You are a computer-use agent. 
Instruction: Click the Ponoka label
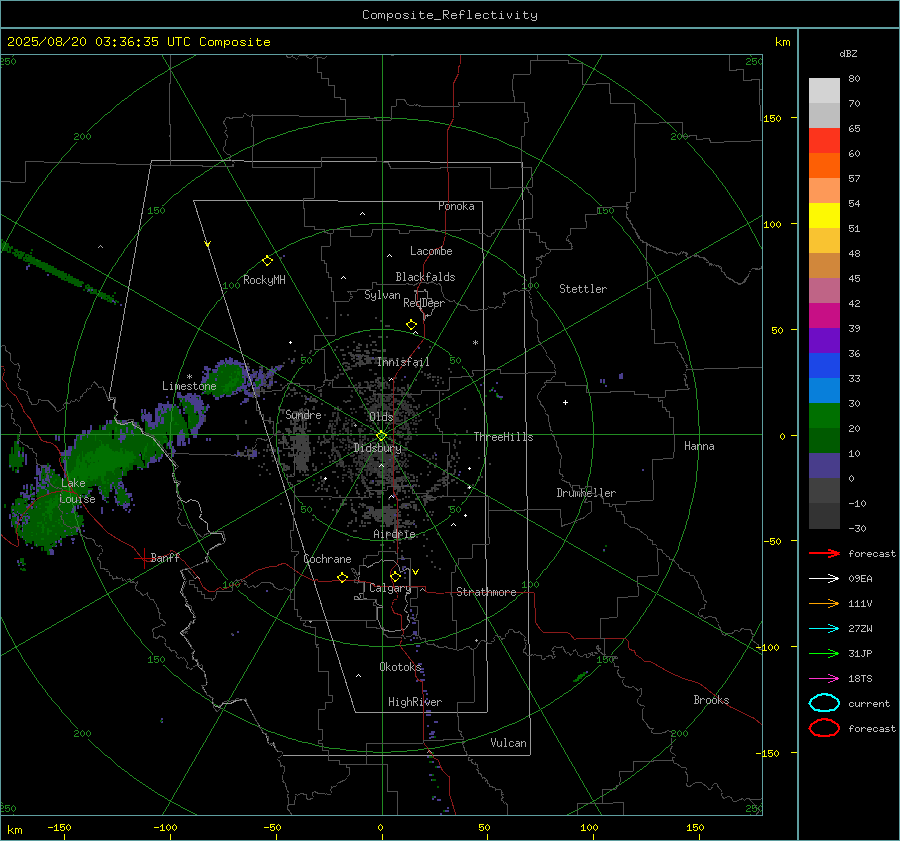pyautogui.click(x=456, y=207)
